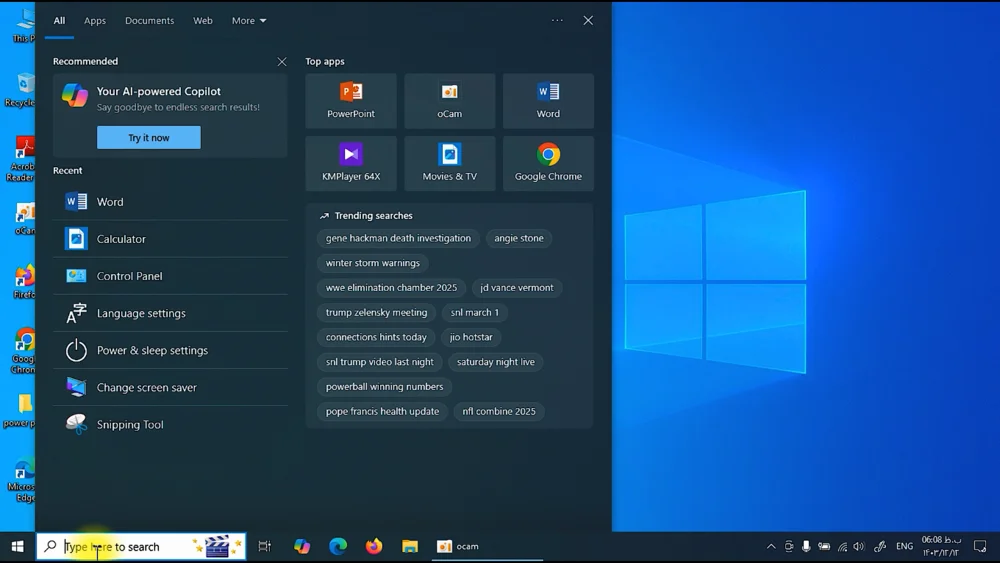The height and width of the screenshot is (563, 1000).
Task: Search wwe elimination chamber 2025
Action: (391, 288)
